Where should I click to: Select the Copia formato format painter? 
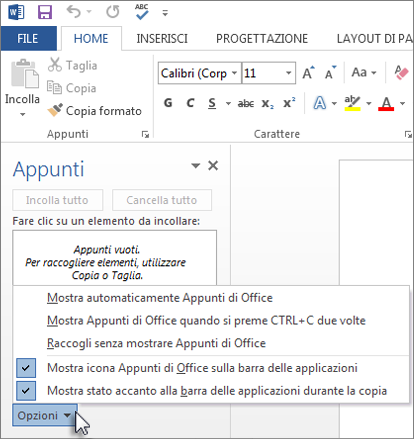pyautogui.click(x=94, y=111)
